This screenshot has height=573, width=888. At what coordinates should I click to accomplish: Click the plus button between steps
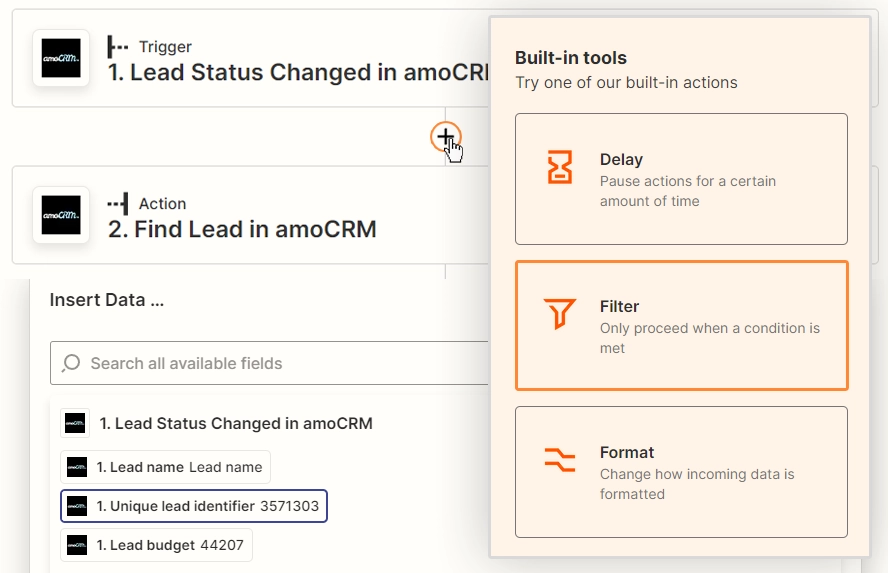coord(446,136)
